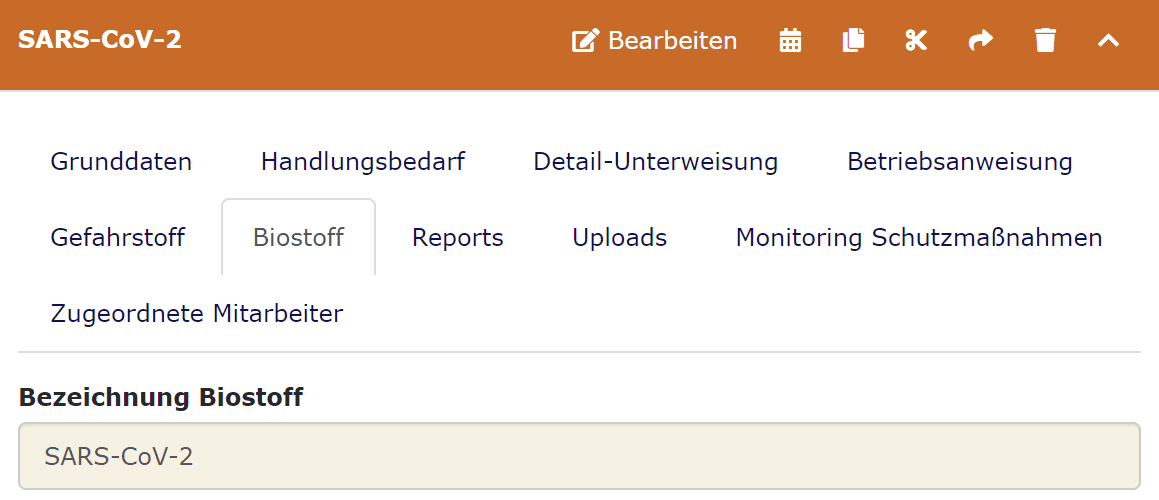Show the Monitoring Schutzmaßnahmen tab
The height and width of the screenshot is (500, 1159).
tap(919, 238)
